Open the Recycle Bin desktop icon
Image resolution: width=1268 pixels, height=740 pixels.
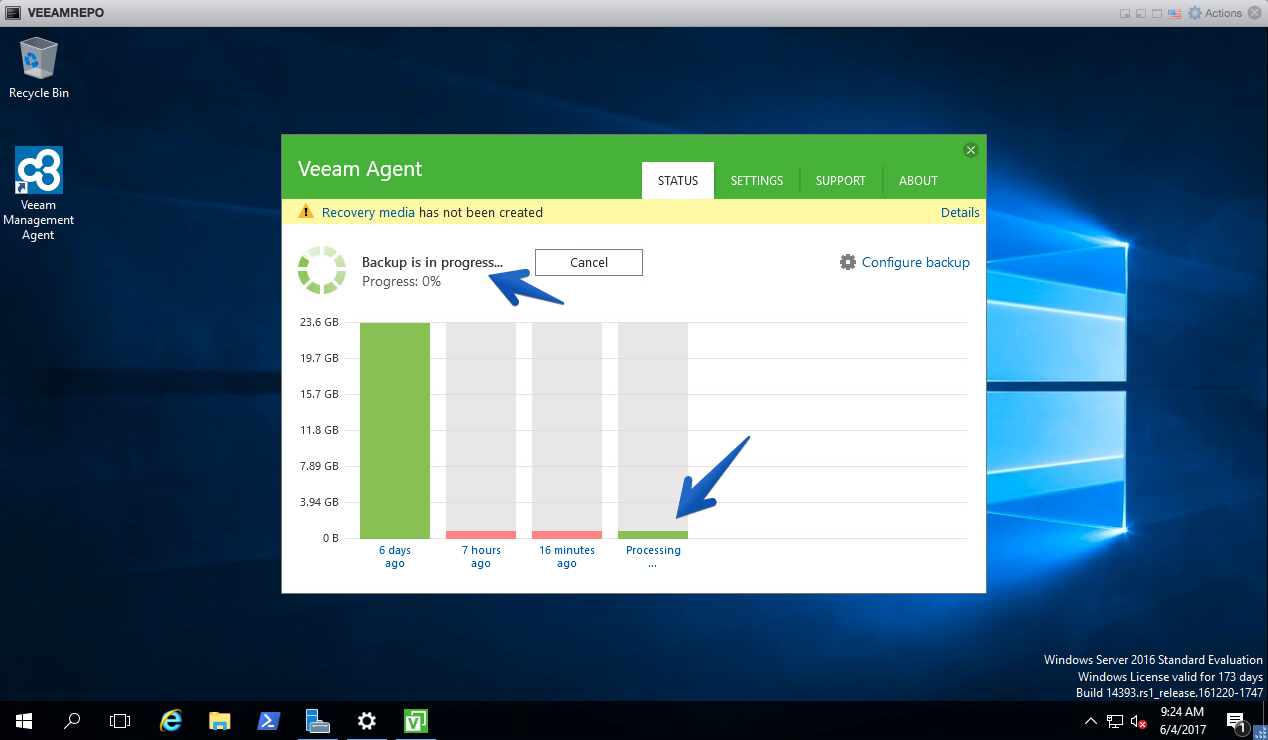[x=39, y=67]
